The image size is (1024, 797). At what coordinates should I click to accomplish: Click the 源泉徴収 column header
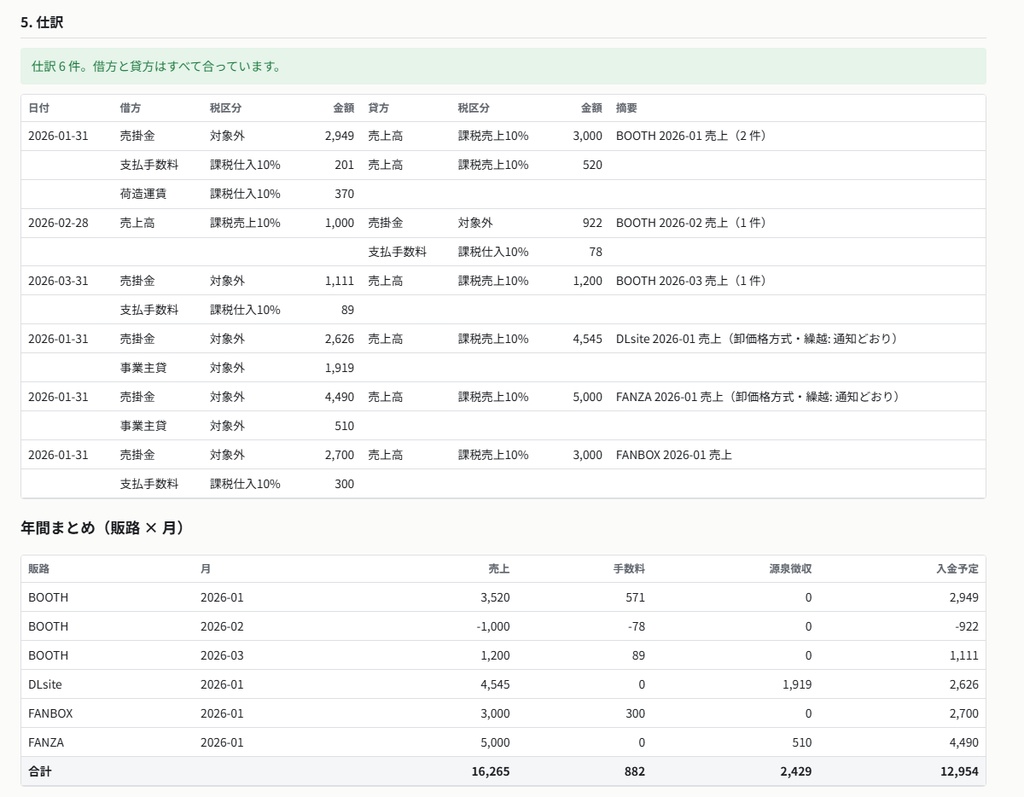pos(790,568)
